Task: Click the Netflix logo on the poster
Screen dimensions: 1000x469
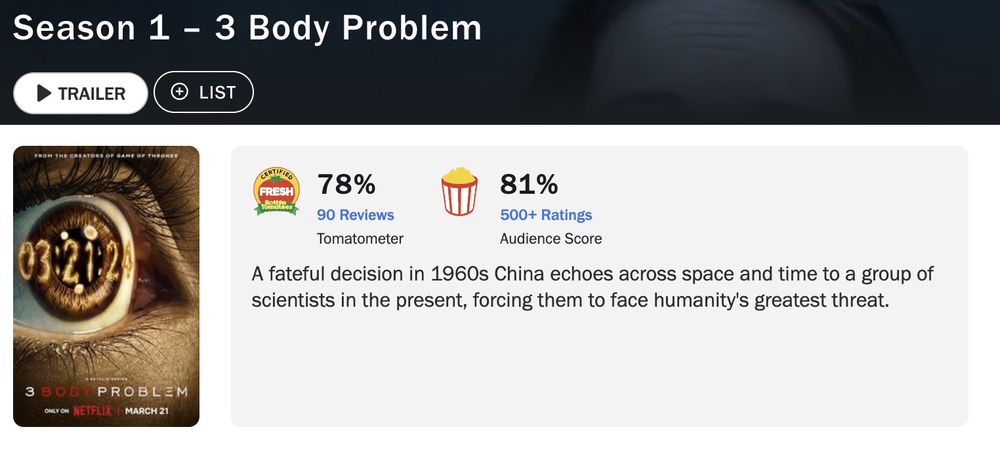Action: [x=92, y=410]
